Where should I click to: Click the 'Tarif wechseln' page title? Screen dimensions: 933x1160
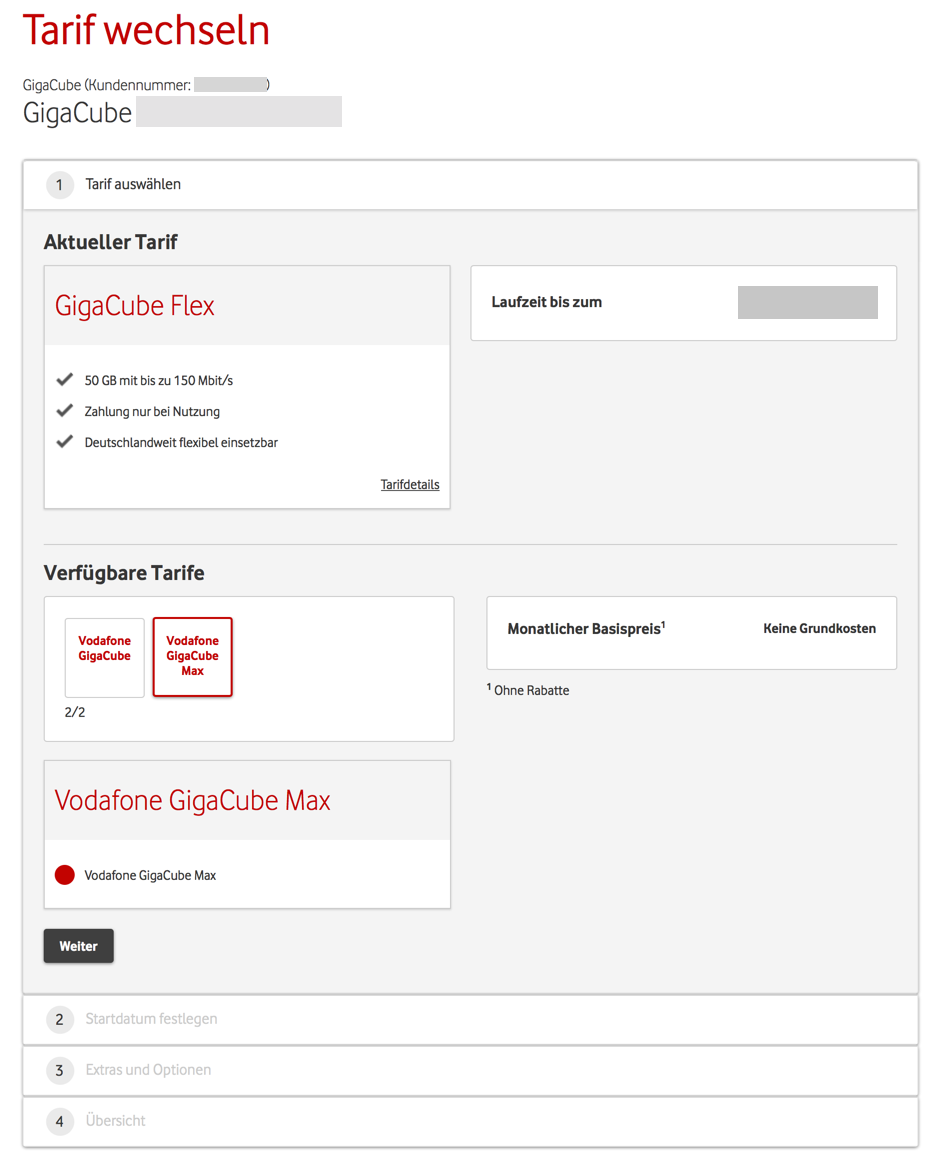point(146,30)
